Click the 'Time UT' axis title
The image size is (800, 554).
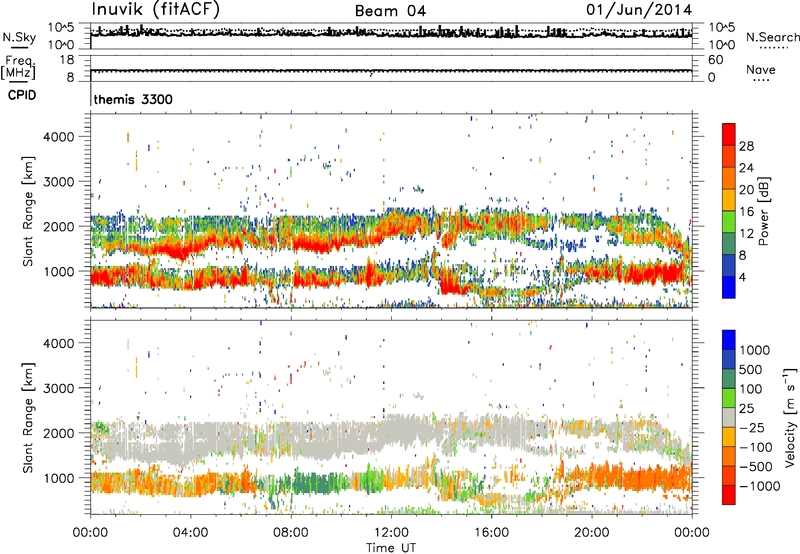(391, 548)
